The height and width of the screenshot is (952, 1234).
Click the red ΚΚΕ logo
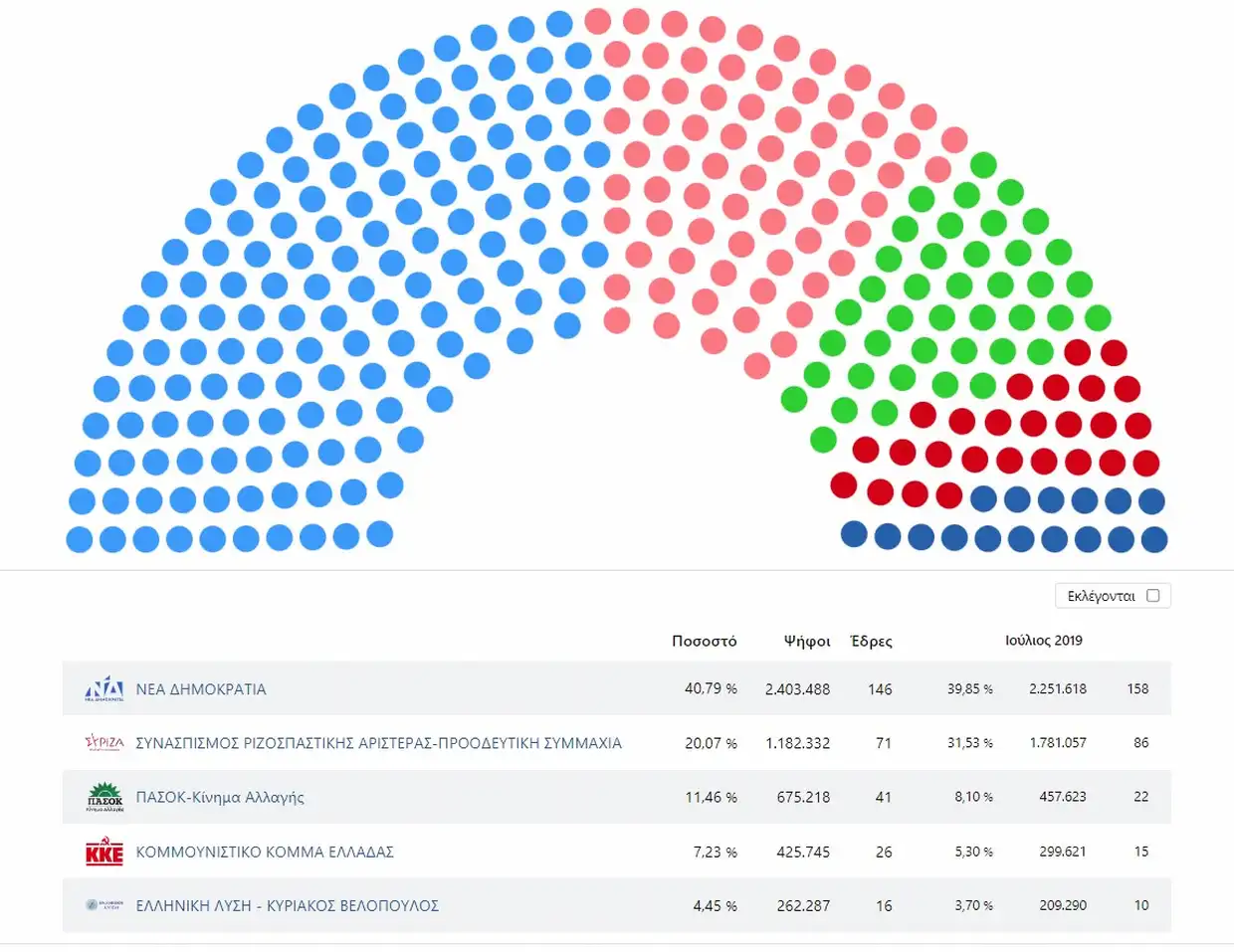pyautogui.click(x=104, y=852)
